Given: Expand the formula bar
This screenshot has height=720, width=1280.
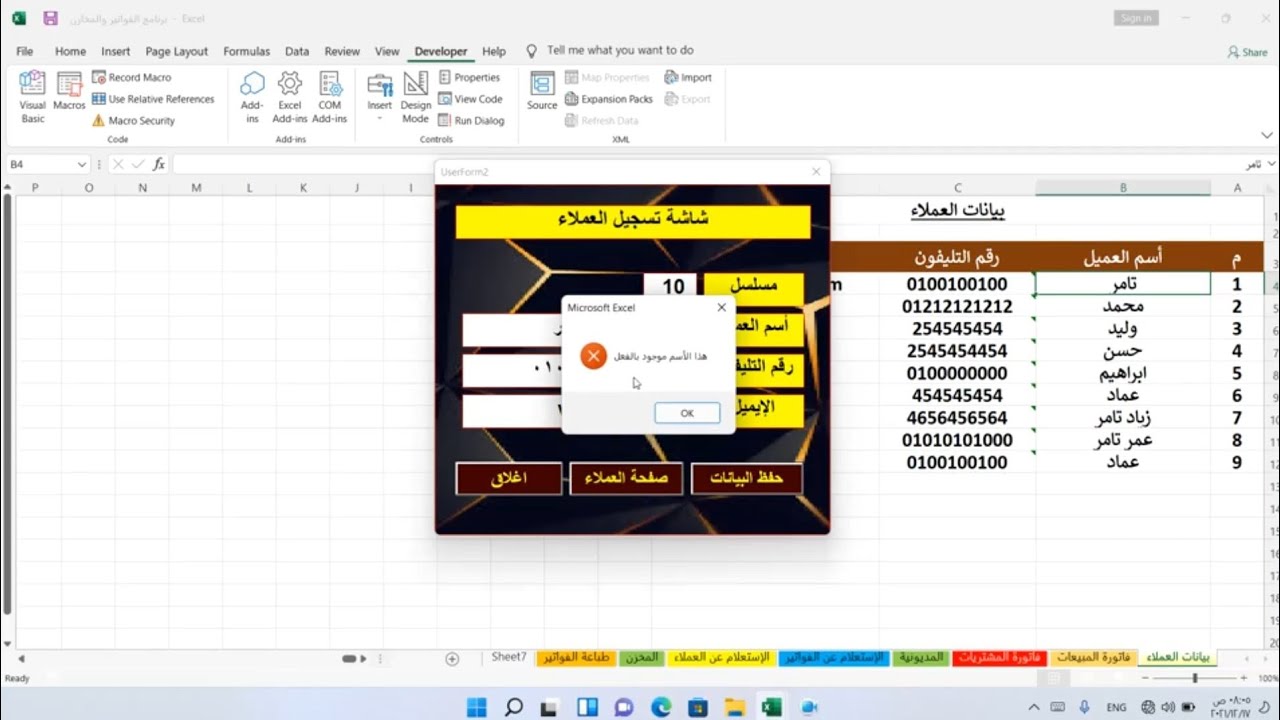Looking at the screenshot, I should [1272, 164].
